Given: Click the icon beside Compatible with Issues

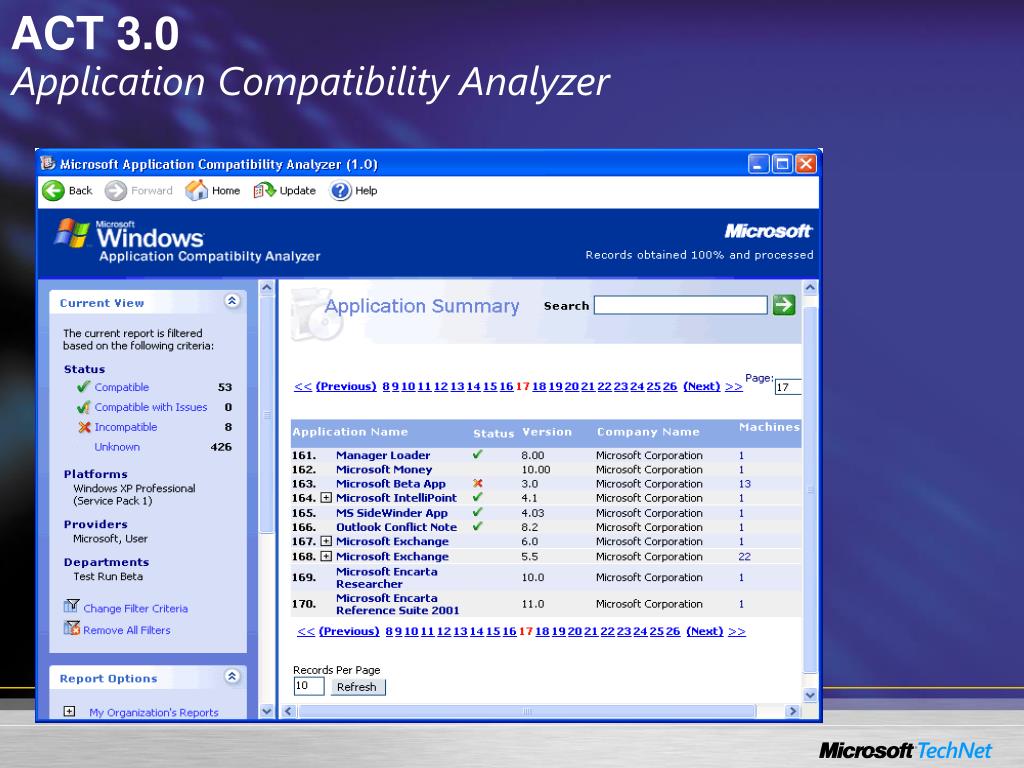Looking at the screenshot, I should pos(84,407).
